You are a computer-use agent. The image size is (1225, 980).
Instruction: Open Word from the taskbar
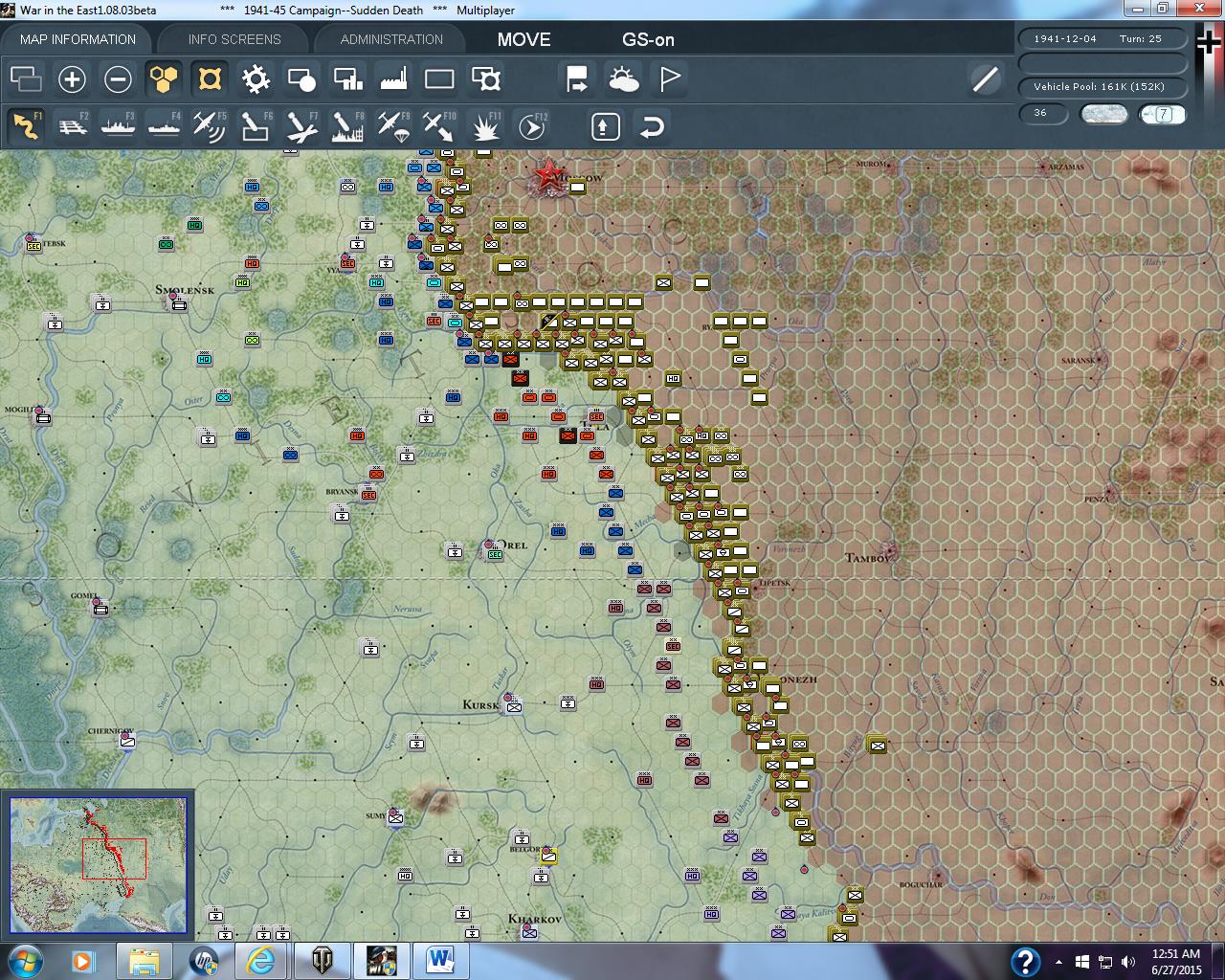click(x=439, y=961)
